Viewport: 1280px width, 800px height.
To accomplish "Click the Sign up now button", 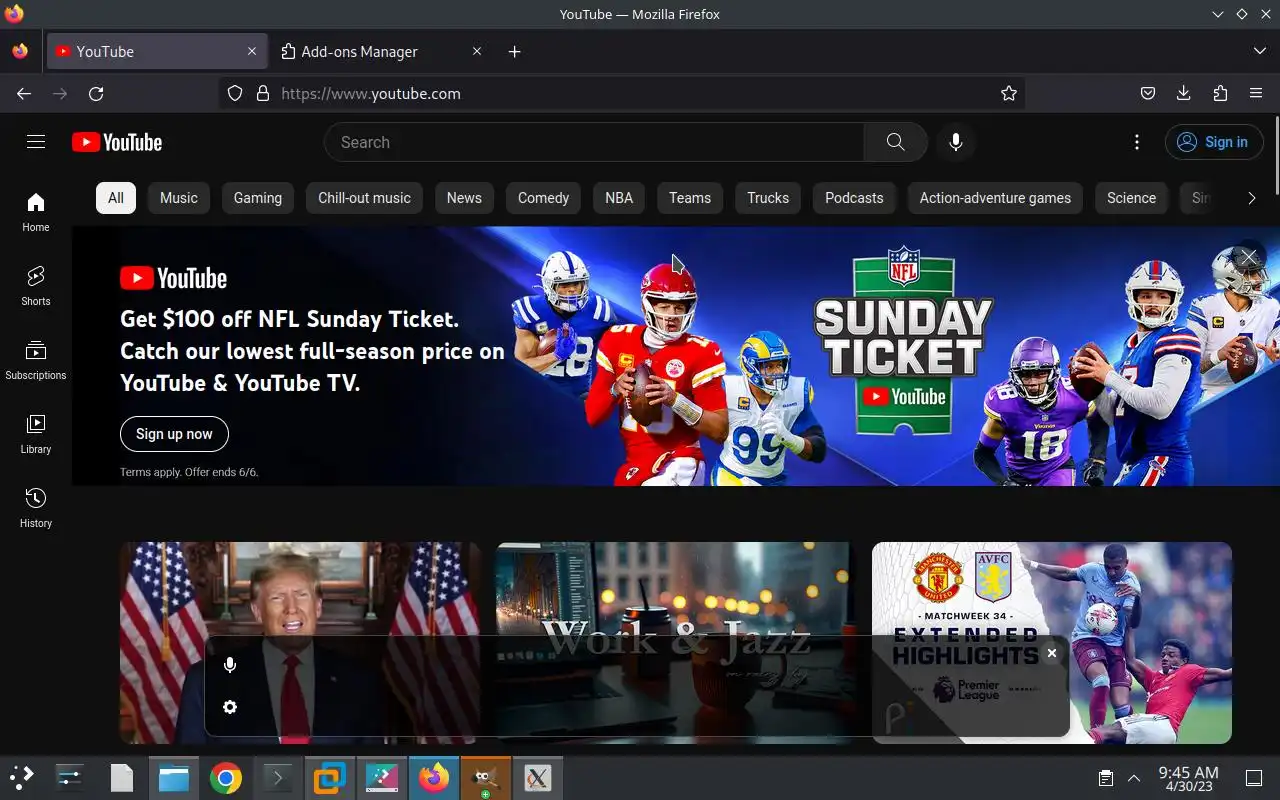I will (x=174, y=434).
